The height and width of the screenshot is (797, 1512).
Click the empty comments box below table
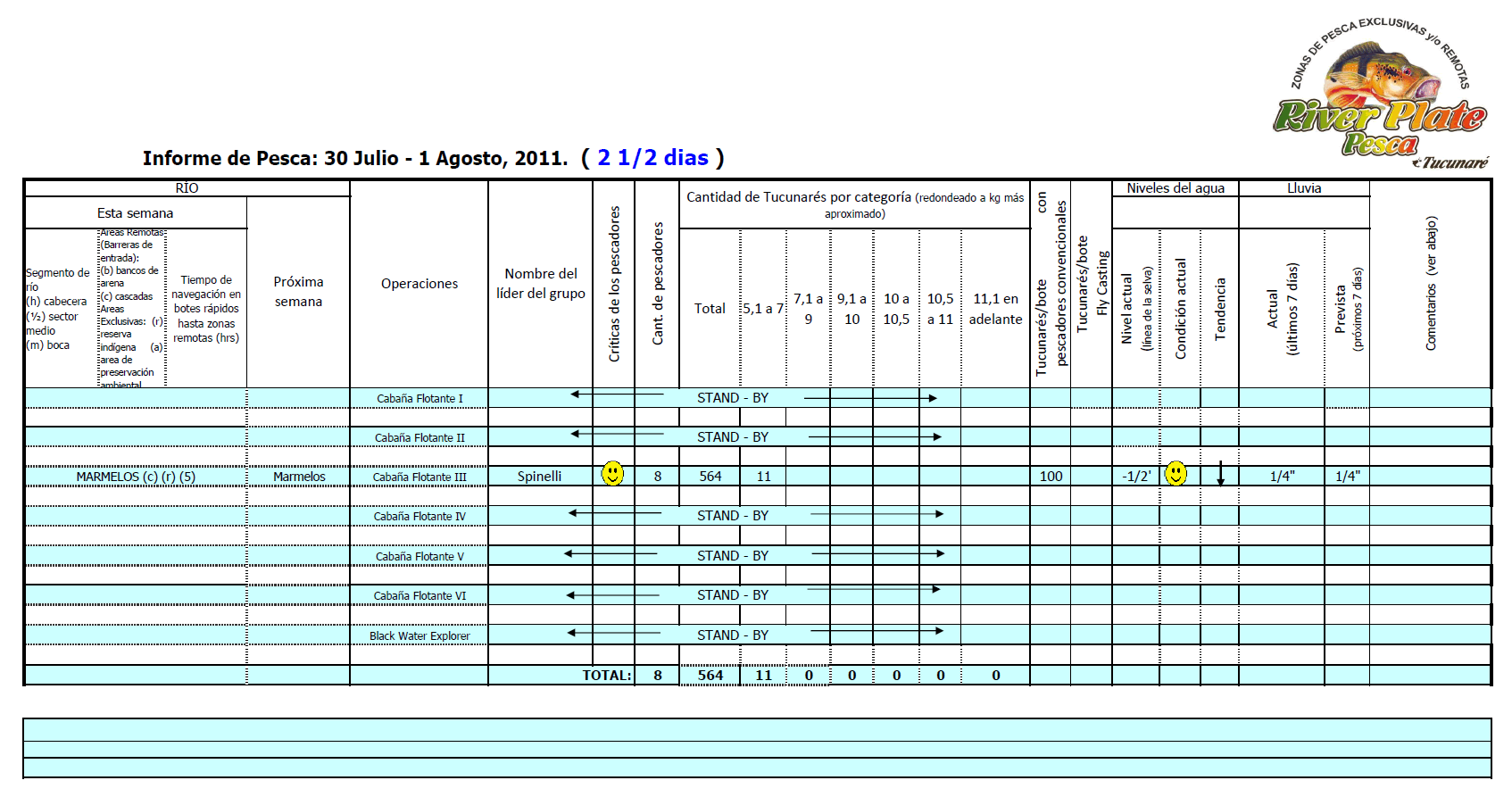tap(756, 748)
